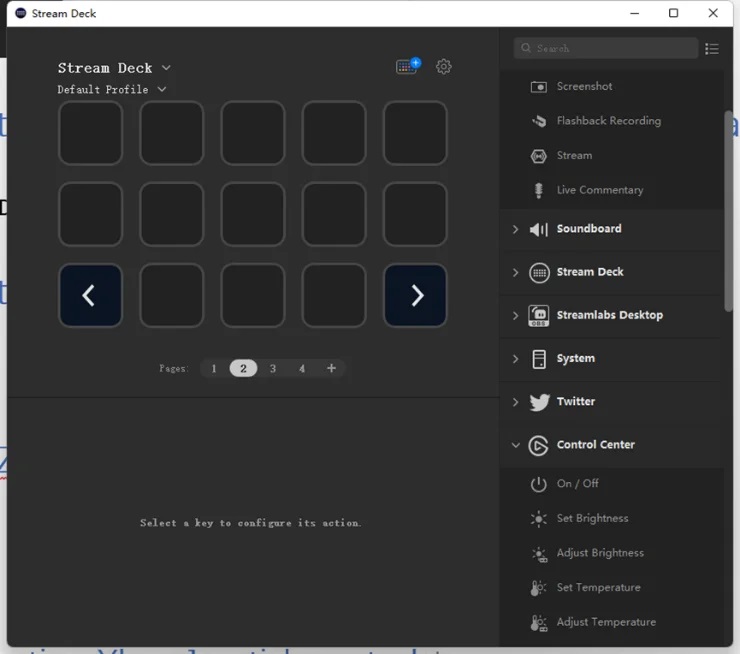740x654 pixels.
Task: Select the Adjust Temperature action label
Action: 606,623
